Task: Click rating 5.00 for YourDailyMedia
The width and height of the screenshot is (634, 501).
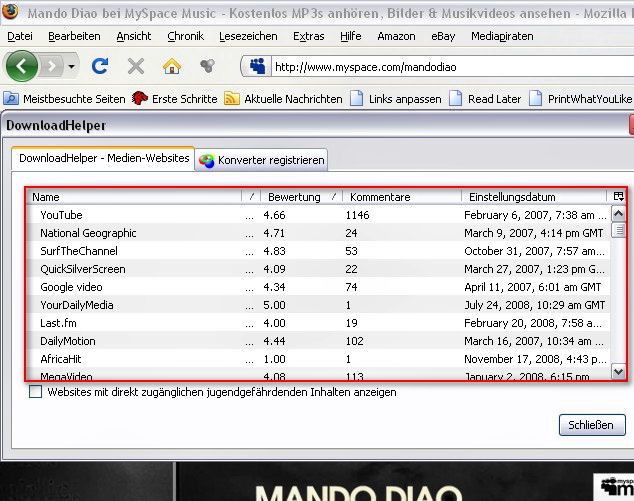Action: click(274, 305)
